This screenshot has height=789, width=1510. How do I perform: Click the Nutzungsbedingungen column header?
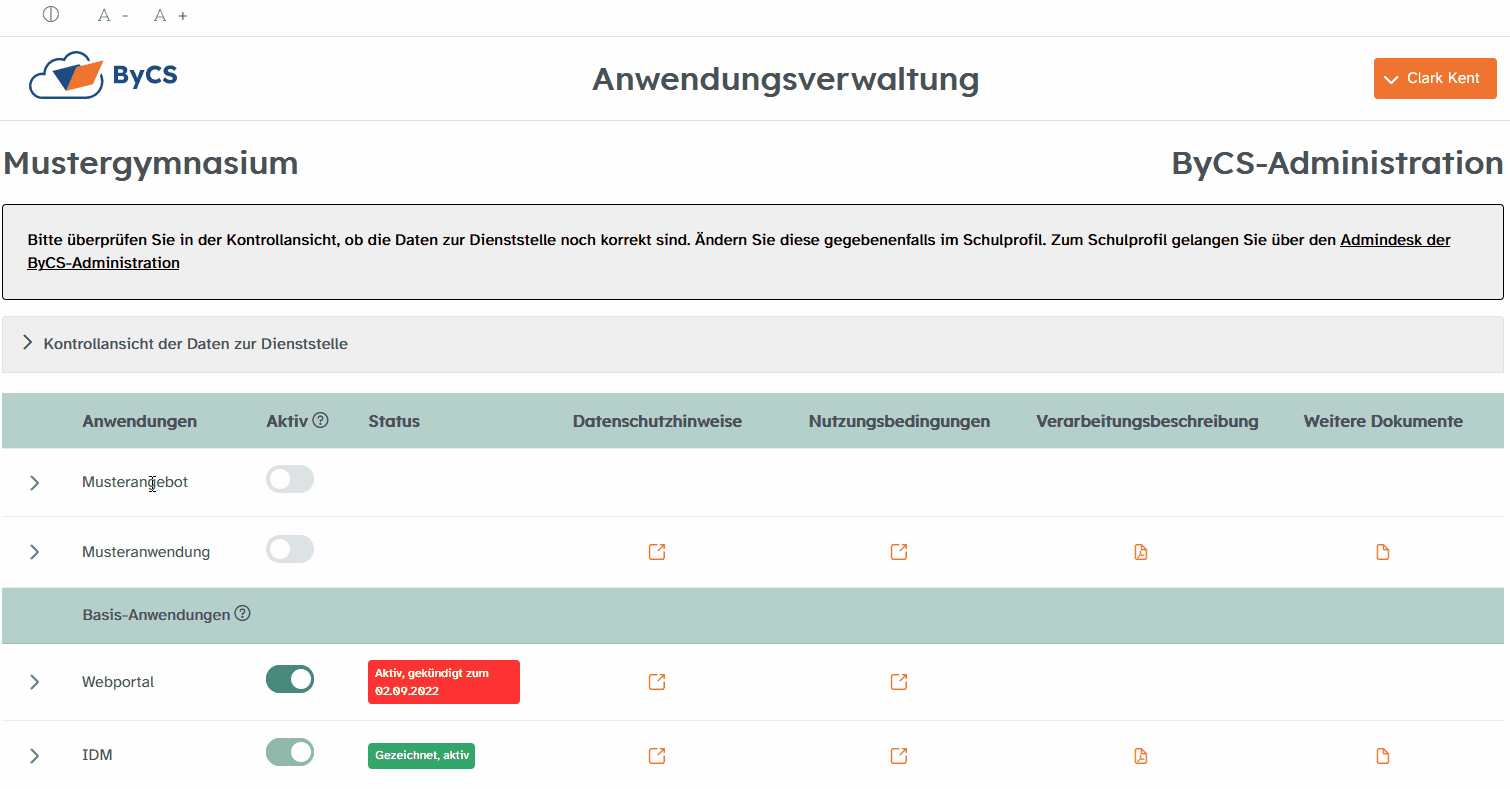pyautogui.click(x=899, y=421)
